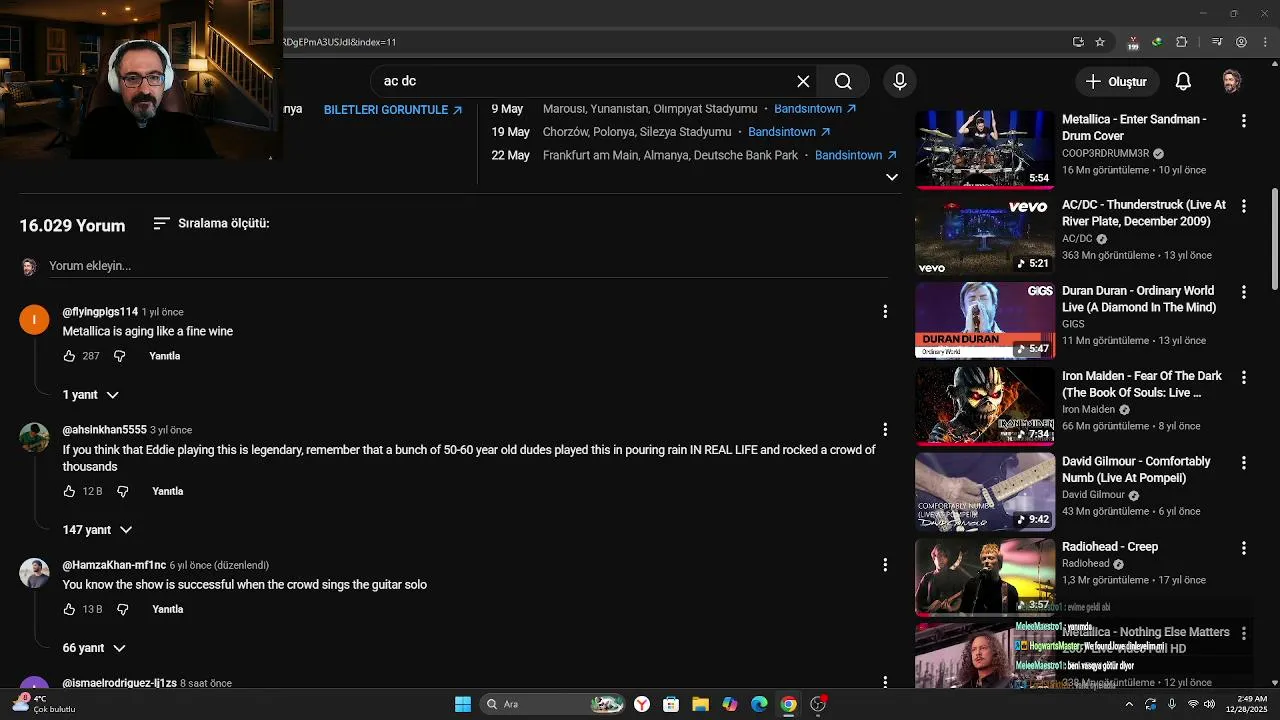
Task: Open Bandsintown link for Marousi concert
Action: [815, 108]
